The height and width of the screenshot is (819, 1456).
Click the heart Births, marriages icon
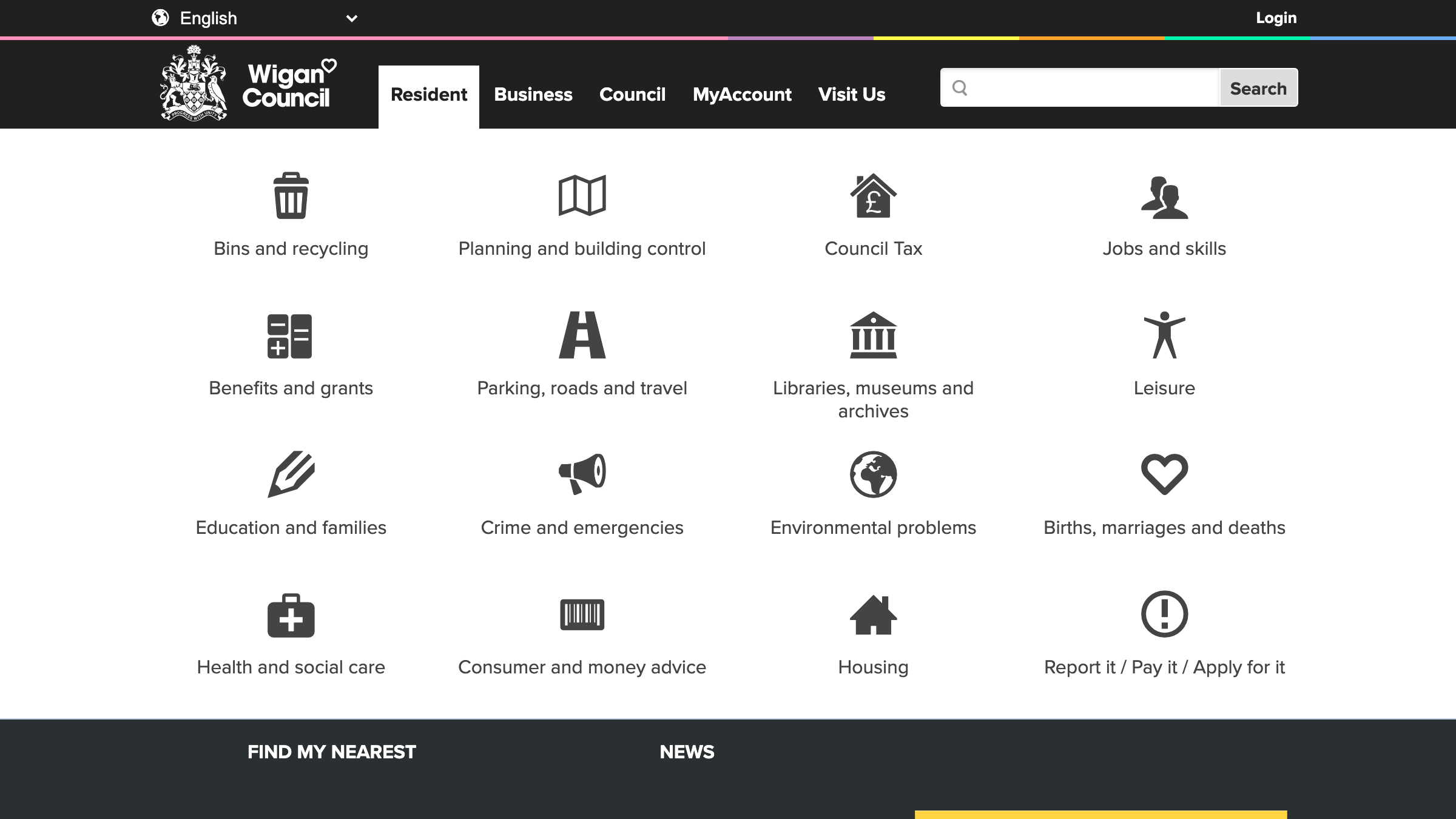tap(1164, 474)
